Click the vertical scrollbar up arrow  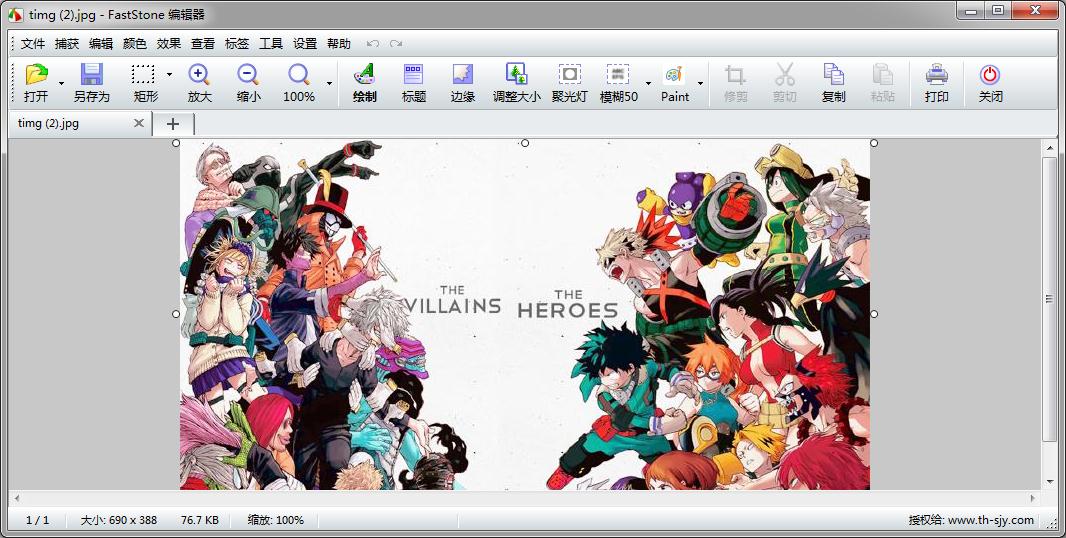(x=1049, y=147)
